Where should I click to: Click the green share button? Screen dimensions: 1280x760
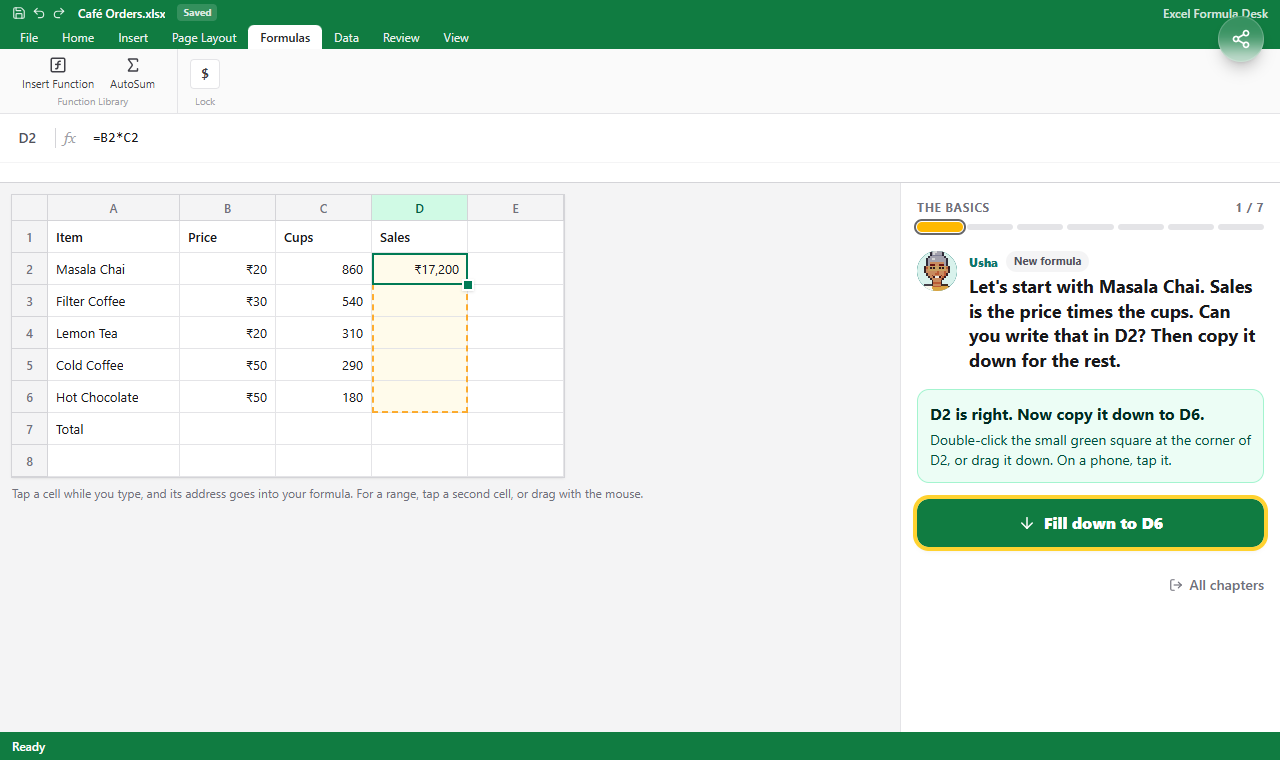[x=1241, y=39]
